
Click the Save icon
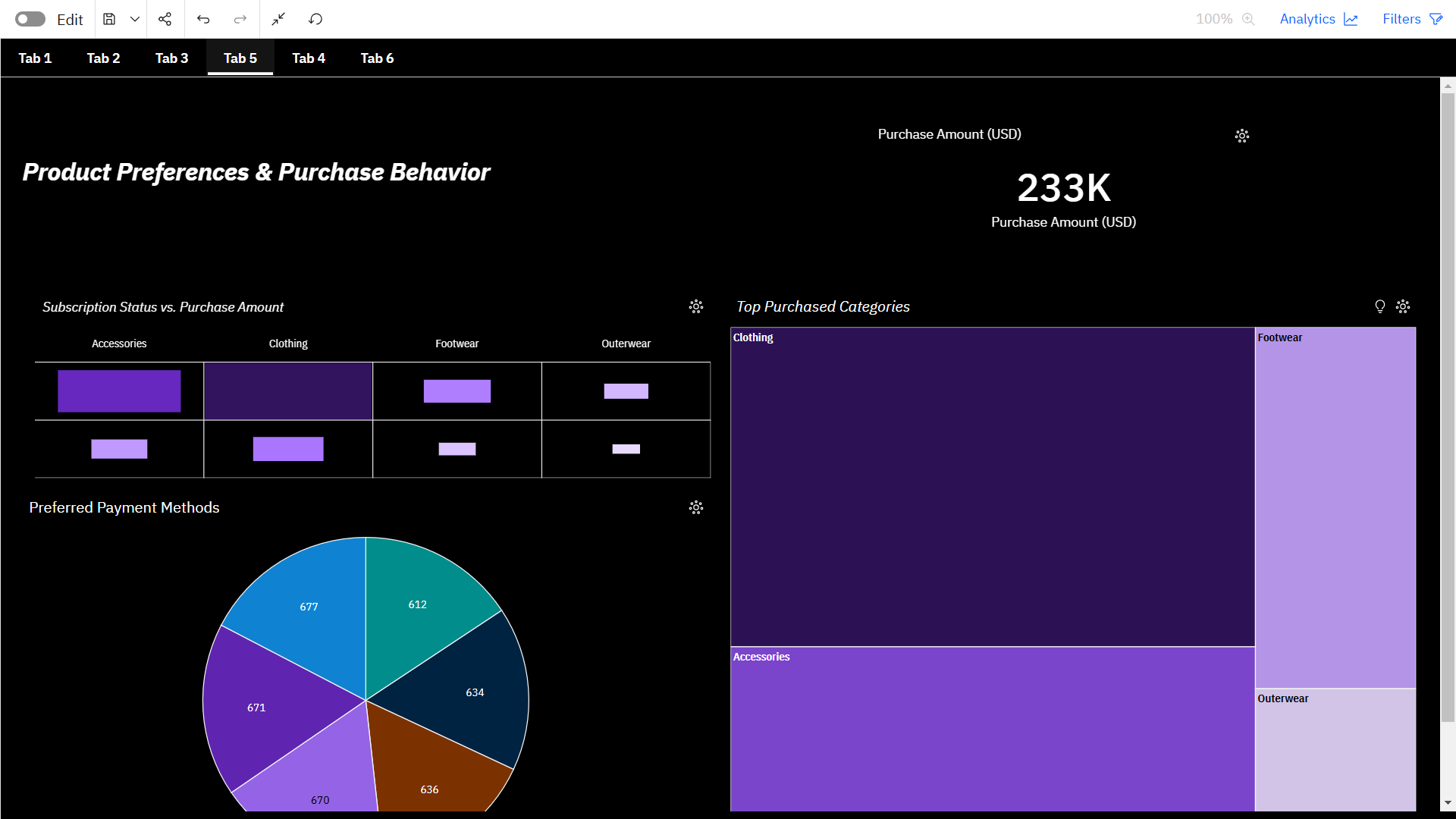click(109, 19)
